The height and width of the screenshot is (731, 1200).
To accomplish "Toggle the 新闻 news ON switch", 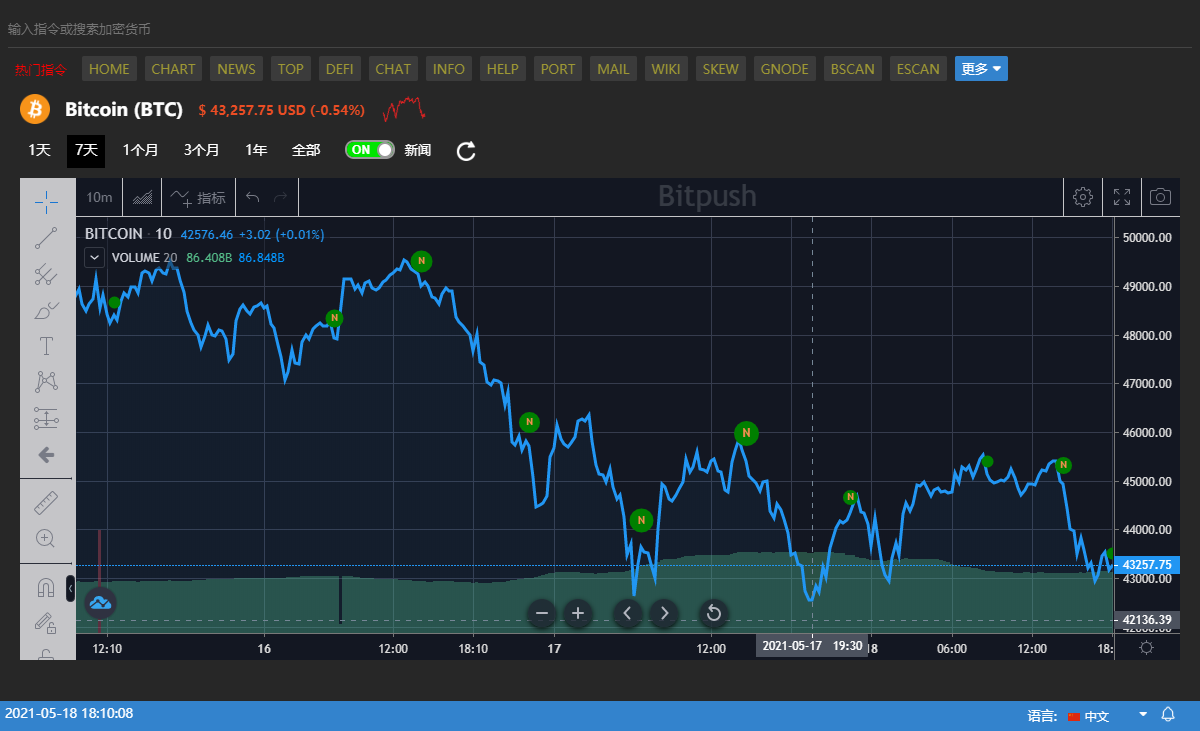I will click(x=369, y=150).
